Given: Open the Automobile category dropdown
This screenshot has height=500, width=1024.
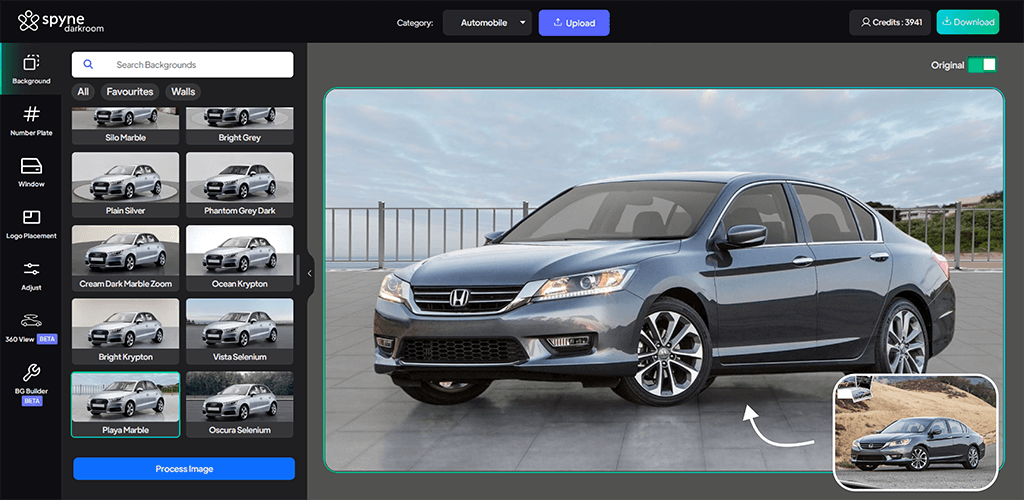Looking at the screenshot, I should (487, 23).
